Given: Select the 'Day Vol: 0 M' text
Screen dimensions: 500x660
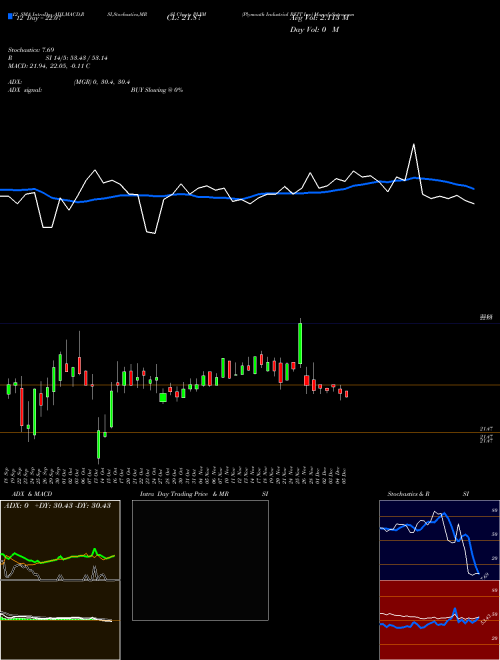Looking at the screenshot, I should (x=314, y=30).
